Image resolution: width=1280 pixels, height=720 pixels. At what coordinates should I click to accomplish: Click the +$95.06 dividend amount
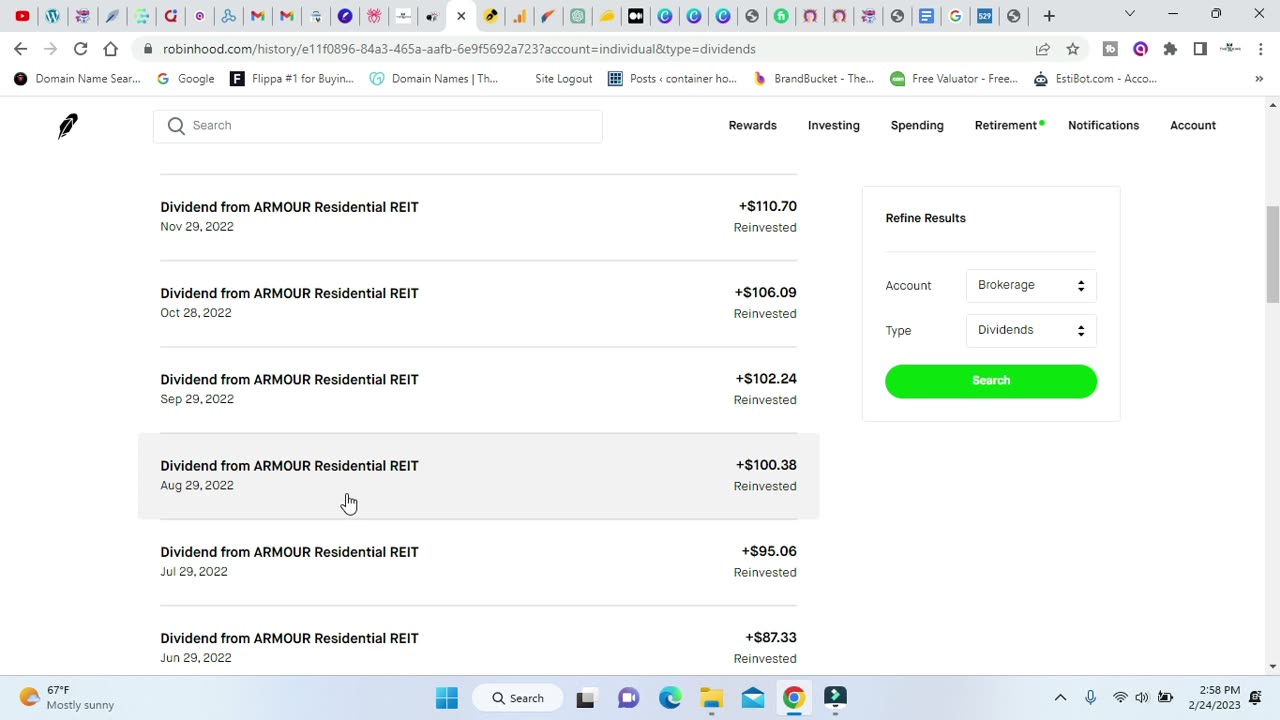769,551
